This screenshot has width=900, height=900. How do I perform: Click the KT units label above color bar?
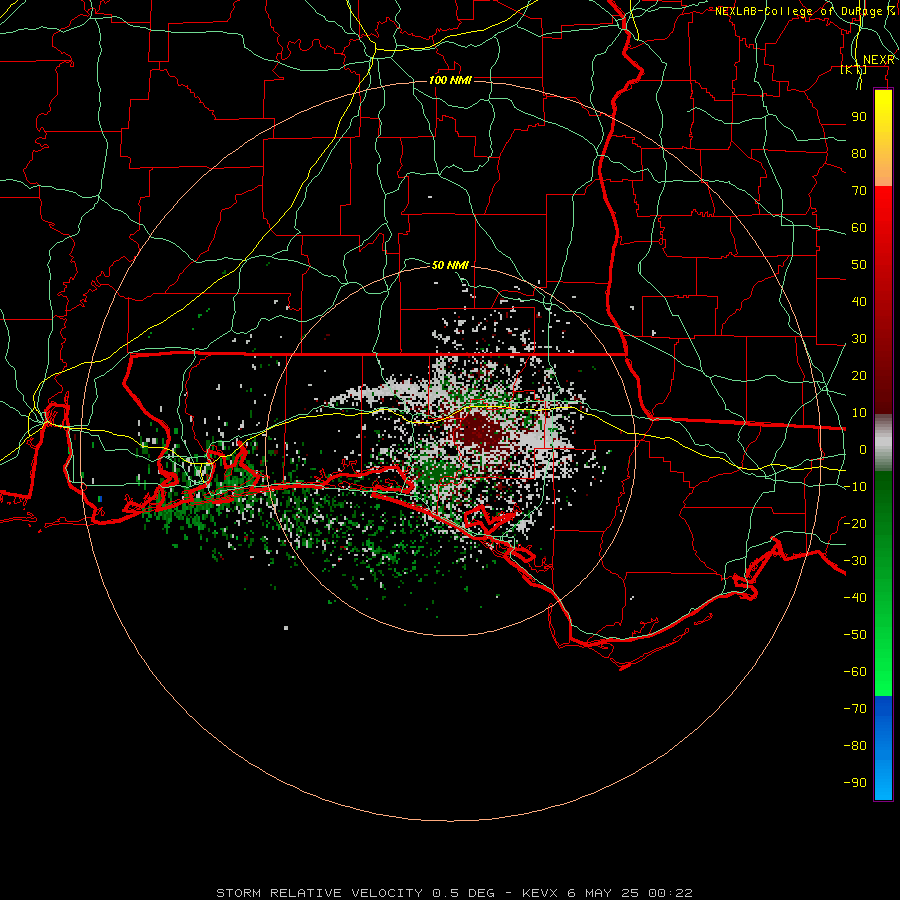click(x=854, y=70)
